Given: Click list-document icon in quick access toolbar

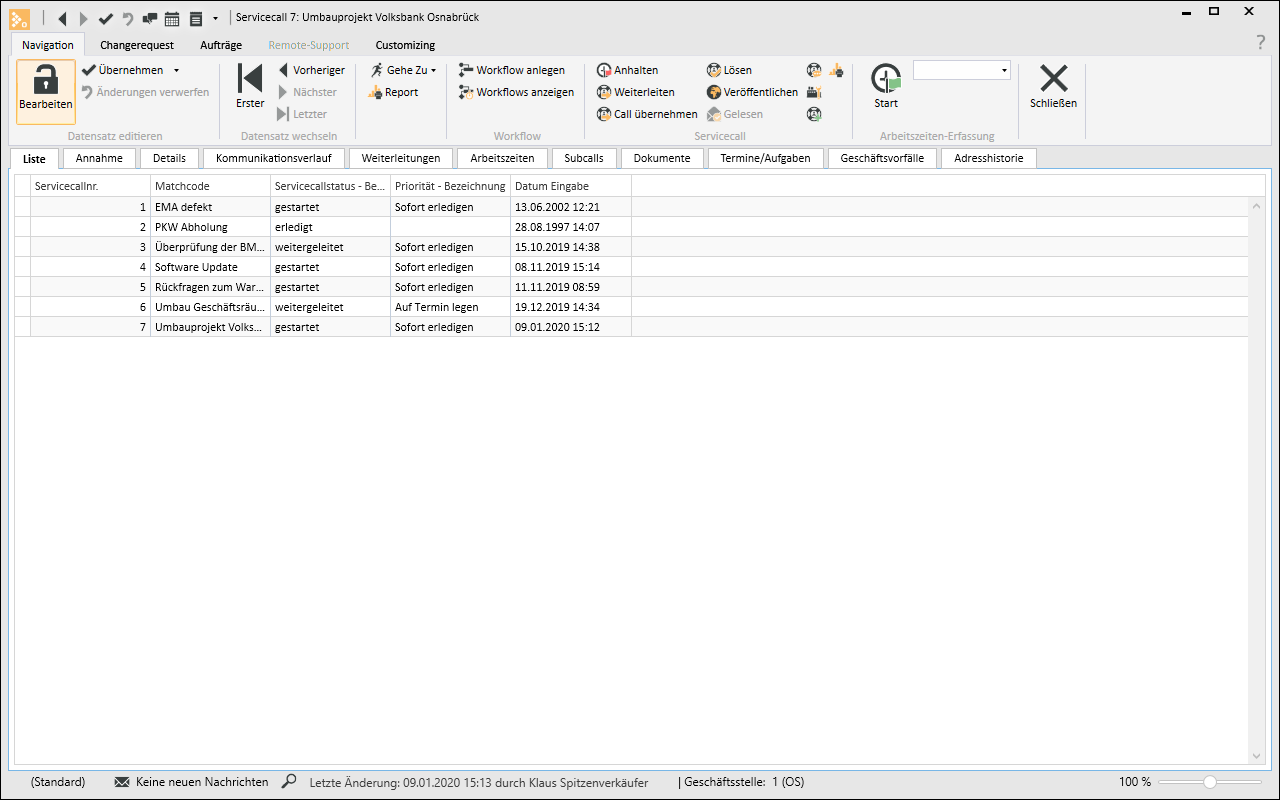Looking at the screenshot, I should pyautogui.click(x=195, y=18).
